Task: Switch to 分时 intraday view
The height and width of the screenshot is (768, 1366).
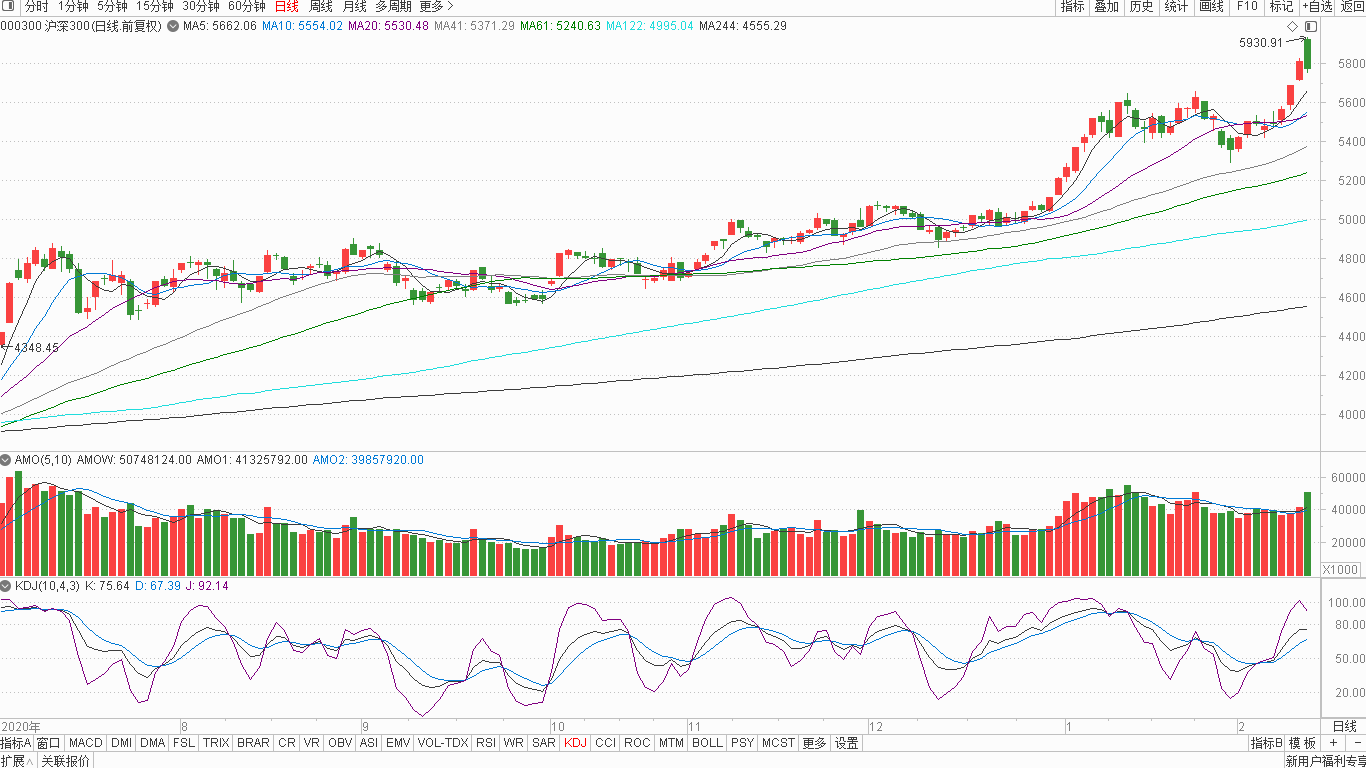Action: tap(36, 6)
